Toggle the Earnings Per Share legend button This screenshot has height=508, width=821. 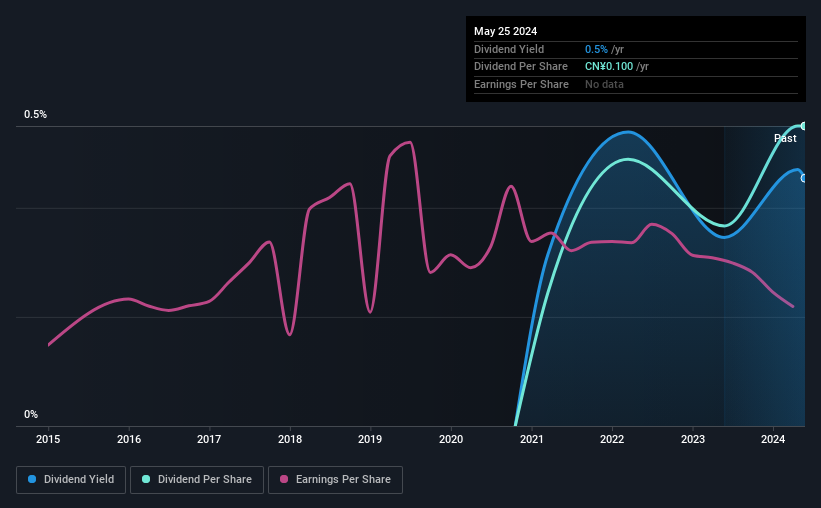point(335,480)
